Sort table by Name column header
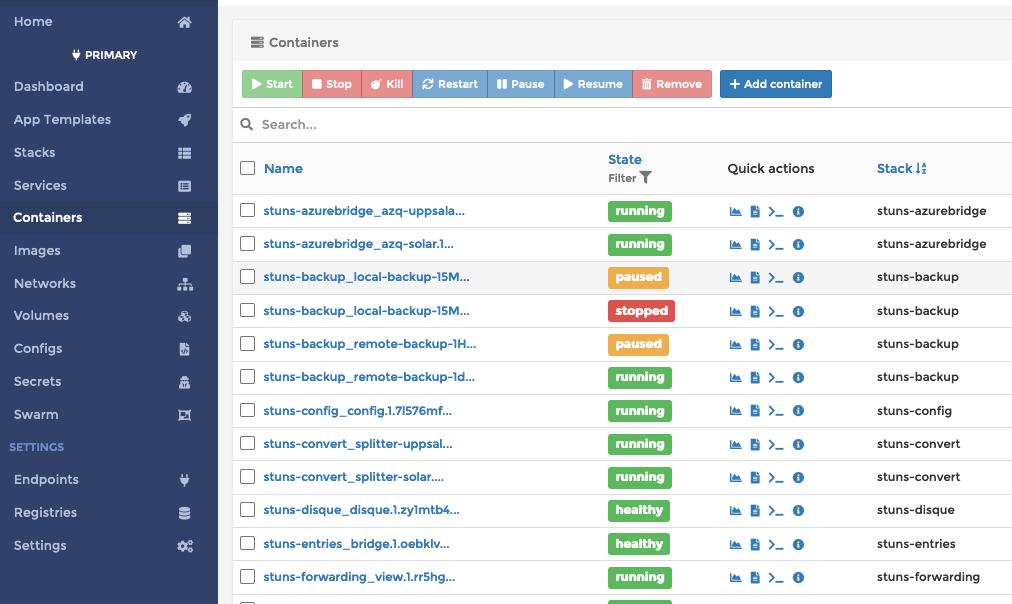The image size is (1012, 604). tap(283, 169)
